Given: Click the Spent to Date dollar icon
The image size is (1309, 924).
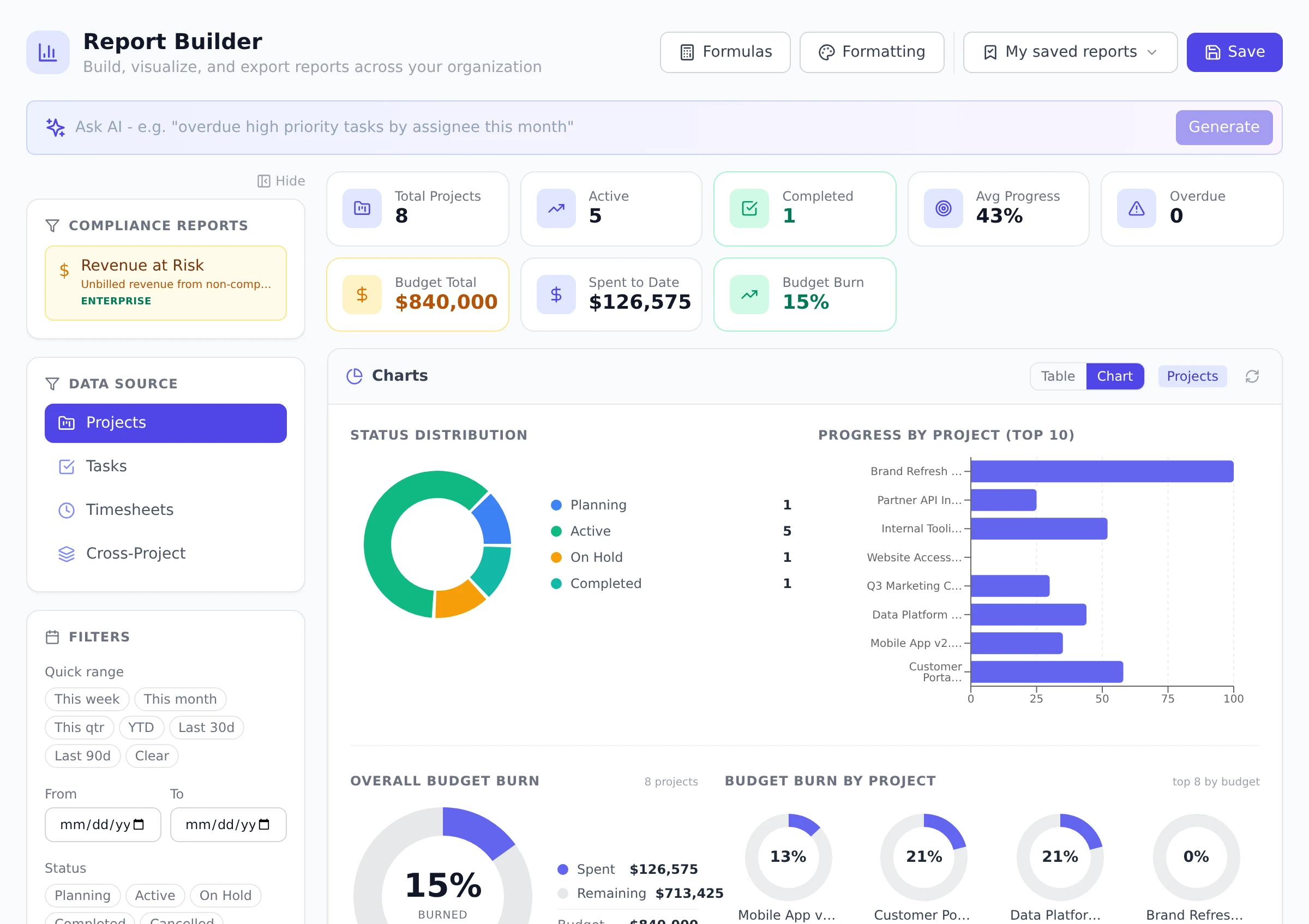Looking at the screenshot, I should [x=556, y=295].
